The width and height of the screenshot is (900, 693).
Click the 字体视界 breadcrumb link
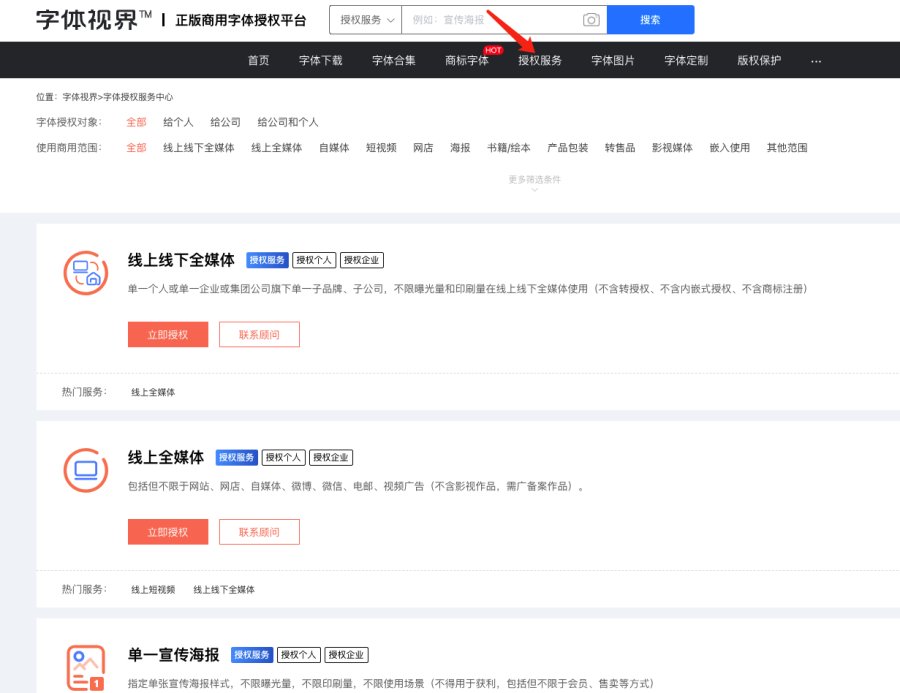pos(79,97)
